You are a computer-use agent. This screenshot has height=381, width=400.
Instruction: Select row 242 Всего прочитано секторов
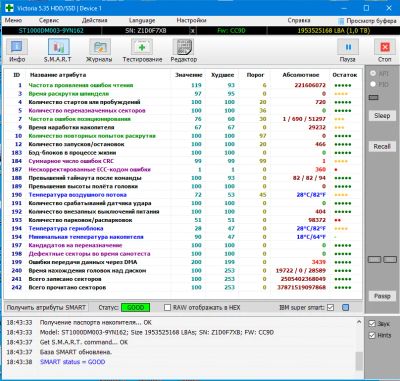tap(183, 287)
